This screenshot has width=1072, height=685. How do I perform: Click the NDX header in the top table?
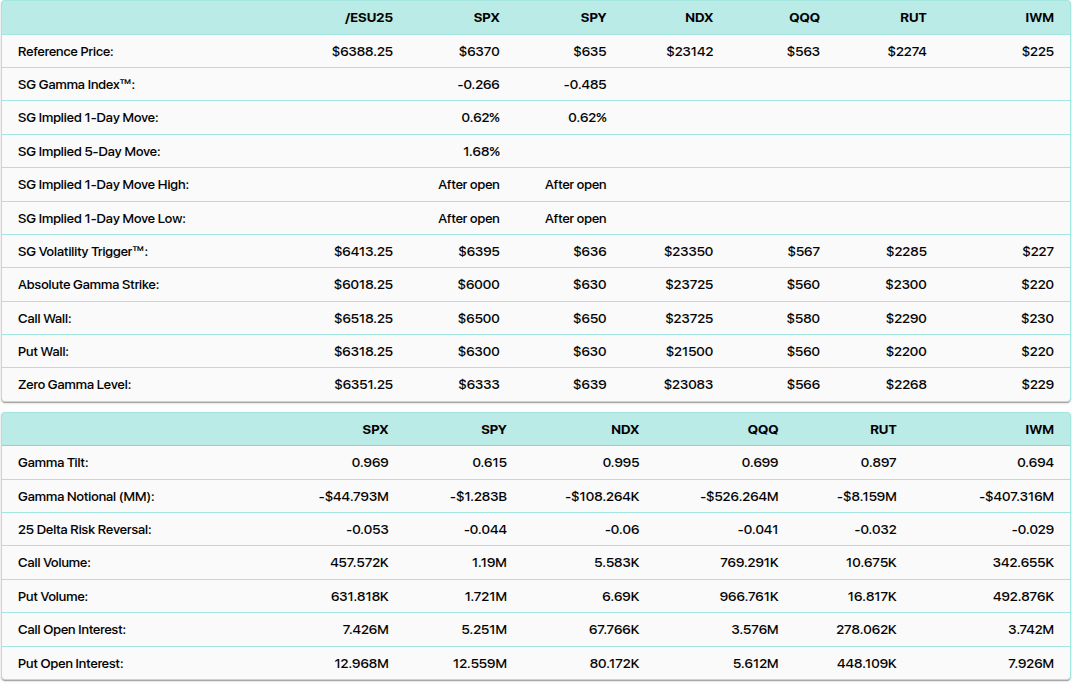coord(699,18)
